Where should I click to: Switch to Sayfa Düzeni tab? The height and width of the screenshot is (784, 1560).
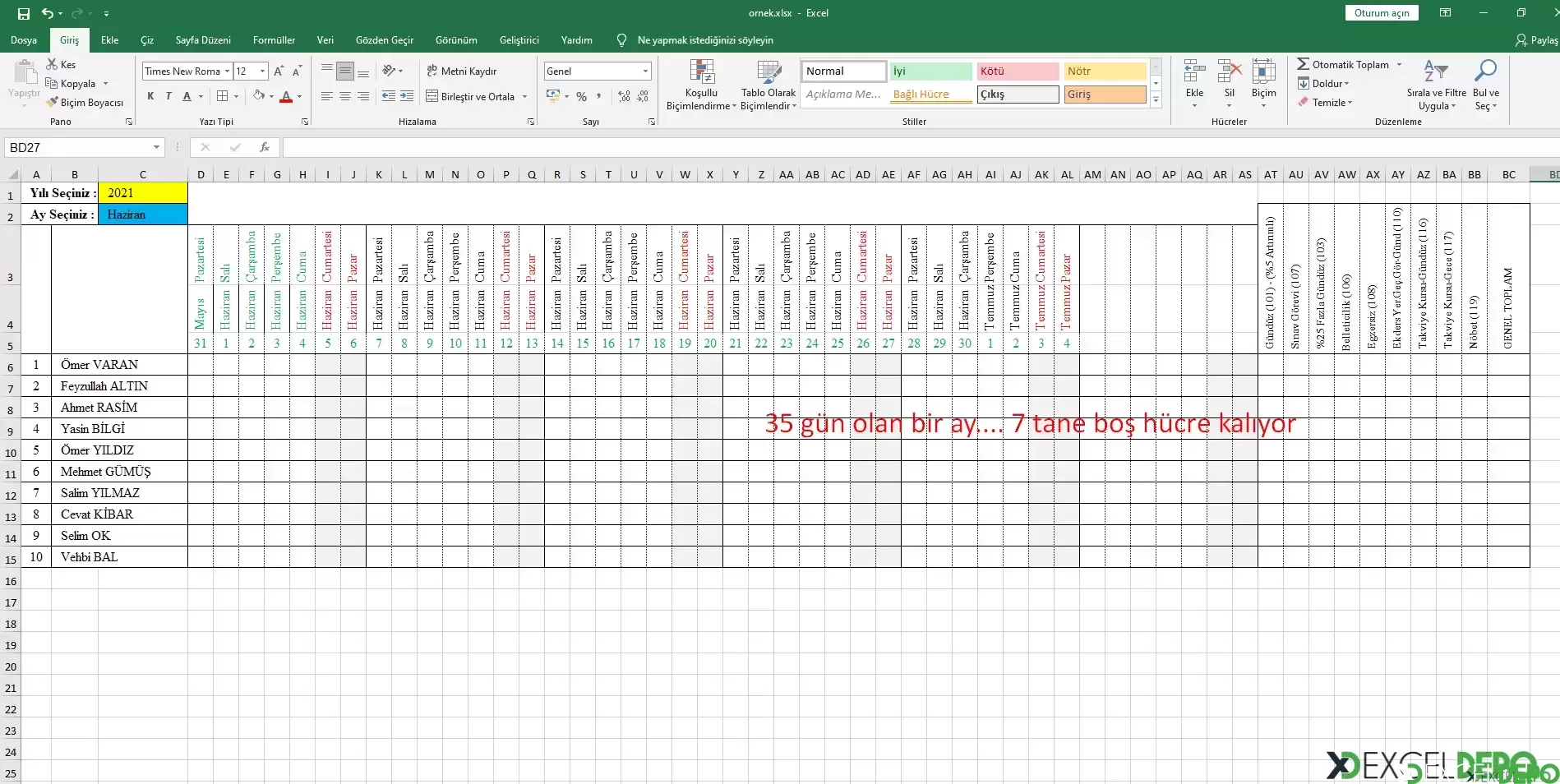[203, 39]
